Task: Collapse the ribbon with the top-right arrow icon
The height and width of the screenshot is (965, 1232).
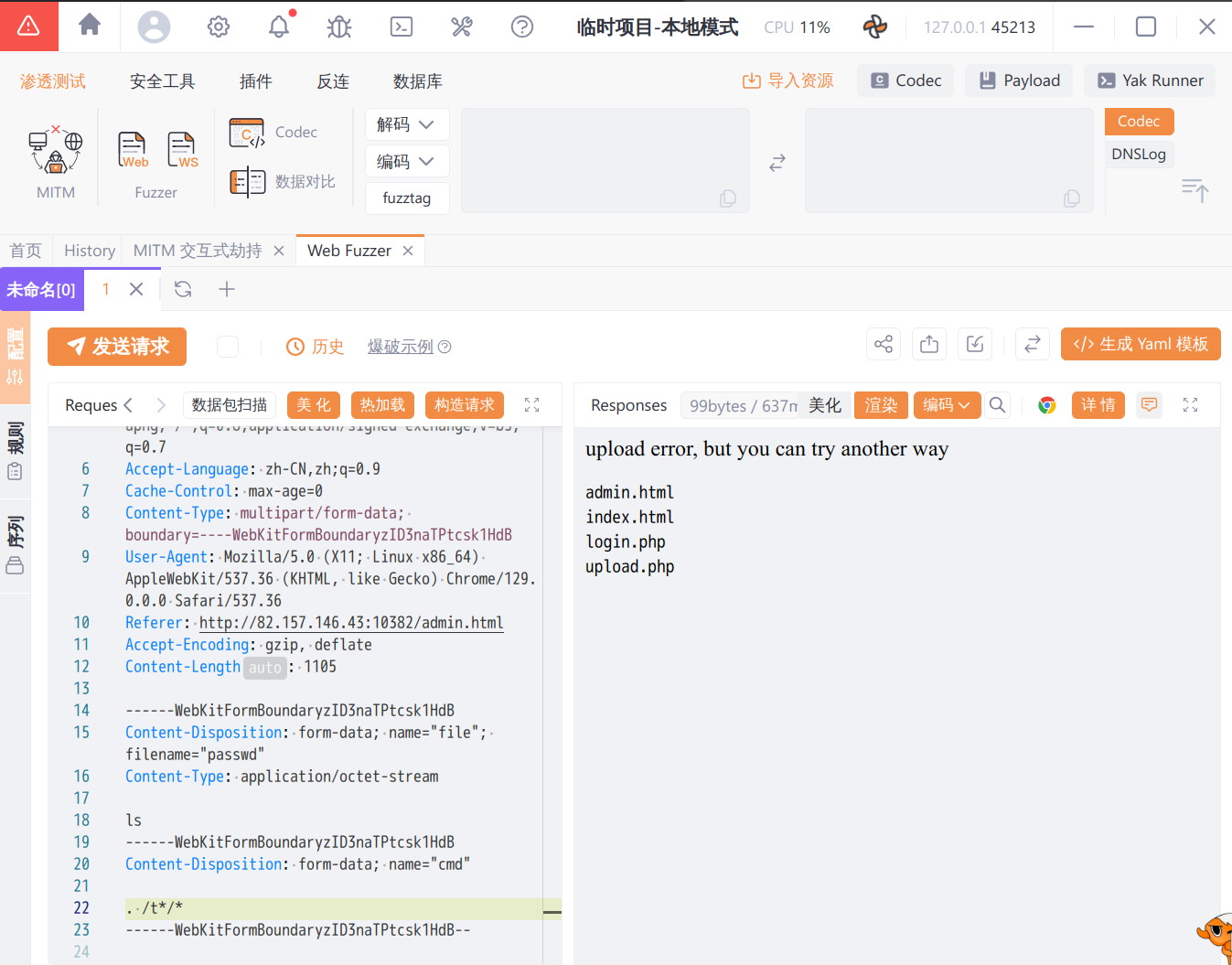Action: point(1195,190)
